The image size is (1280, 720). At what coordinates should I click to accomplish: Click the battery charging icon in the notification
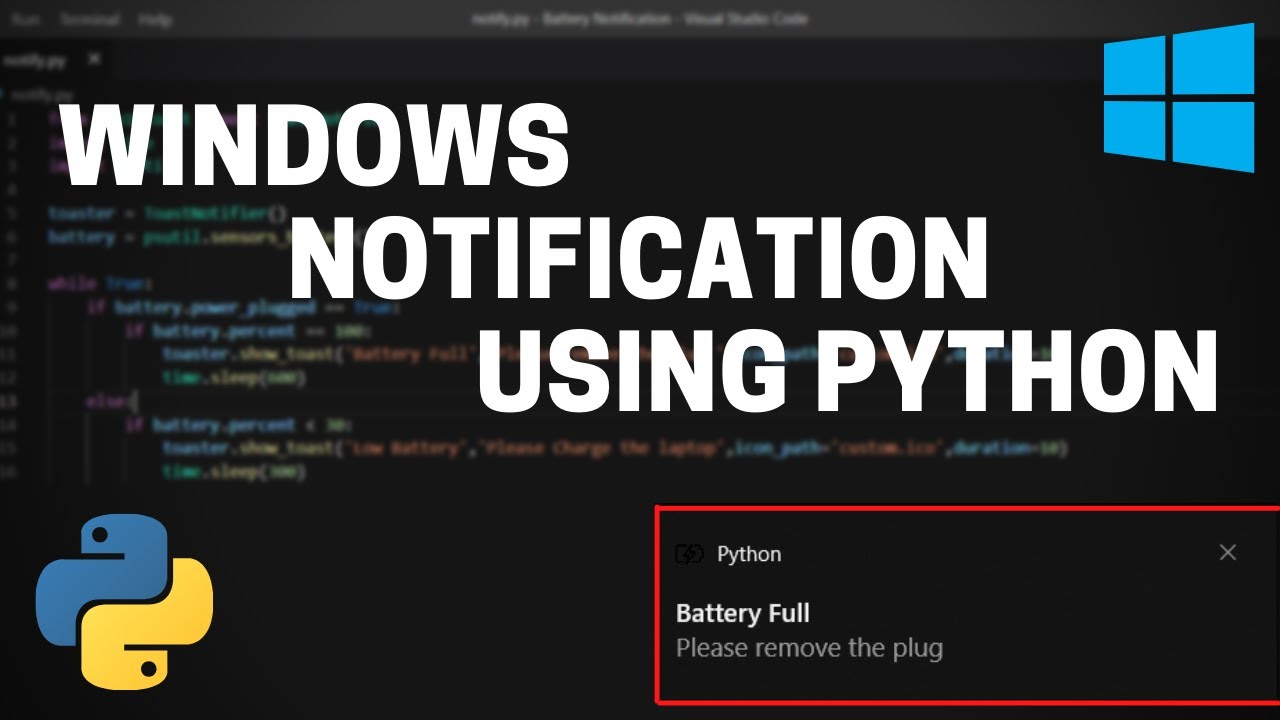point(690,554)
